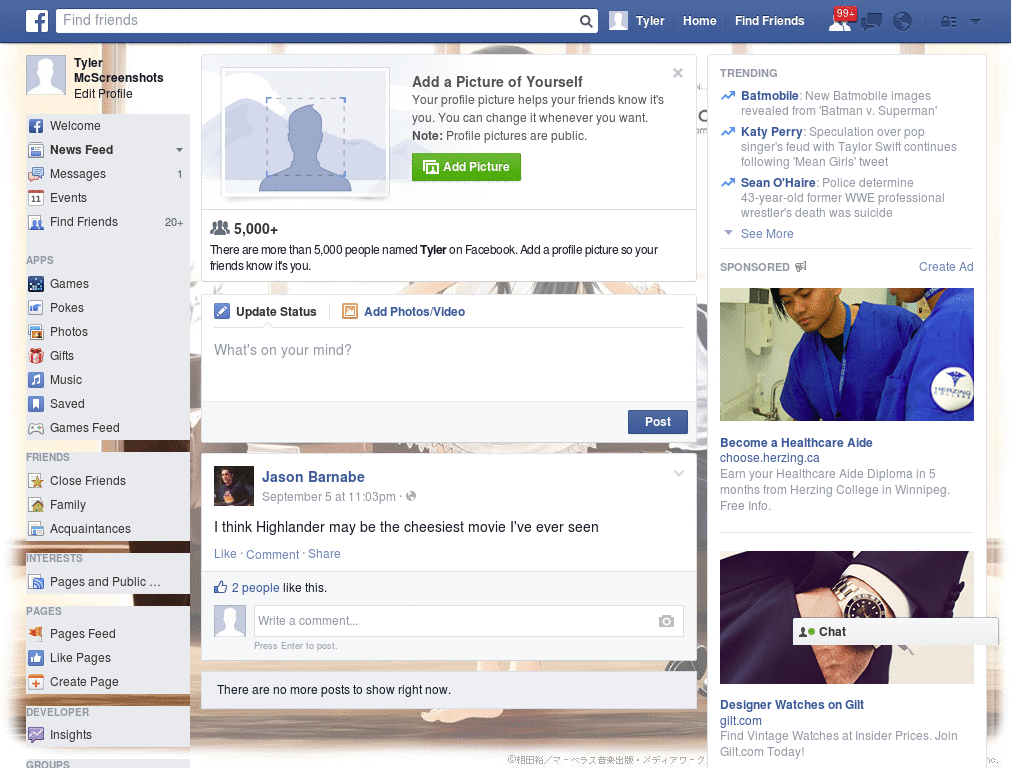1024x768 pixels.
Task: Click the Music note icon
Action: pyautogui.click(x=36, y=380)
